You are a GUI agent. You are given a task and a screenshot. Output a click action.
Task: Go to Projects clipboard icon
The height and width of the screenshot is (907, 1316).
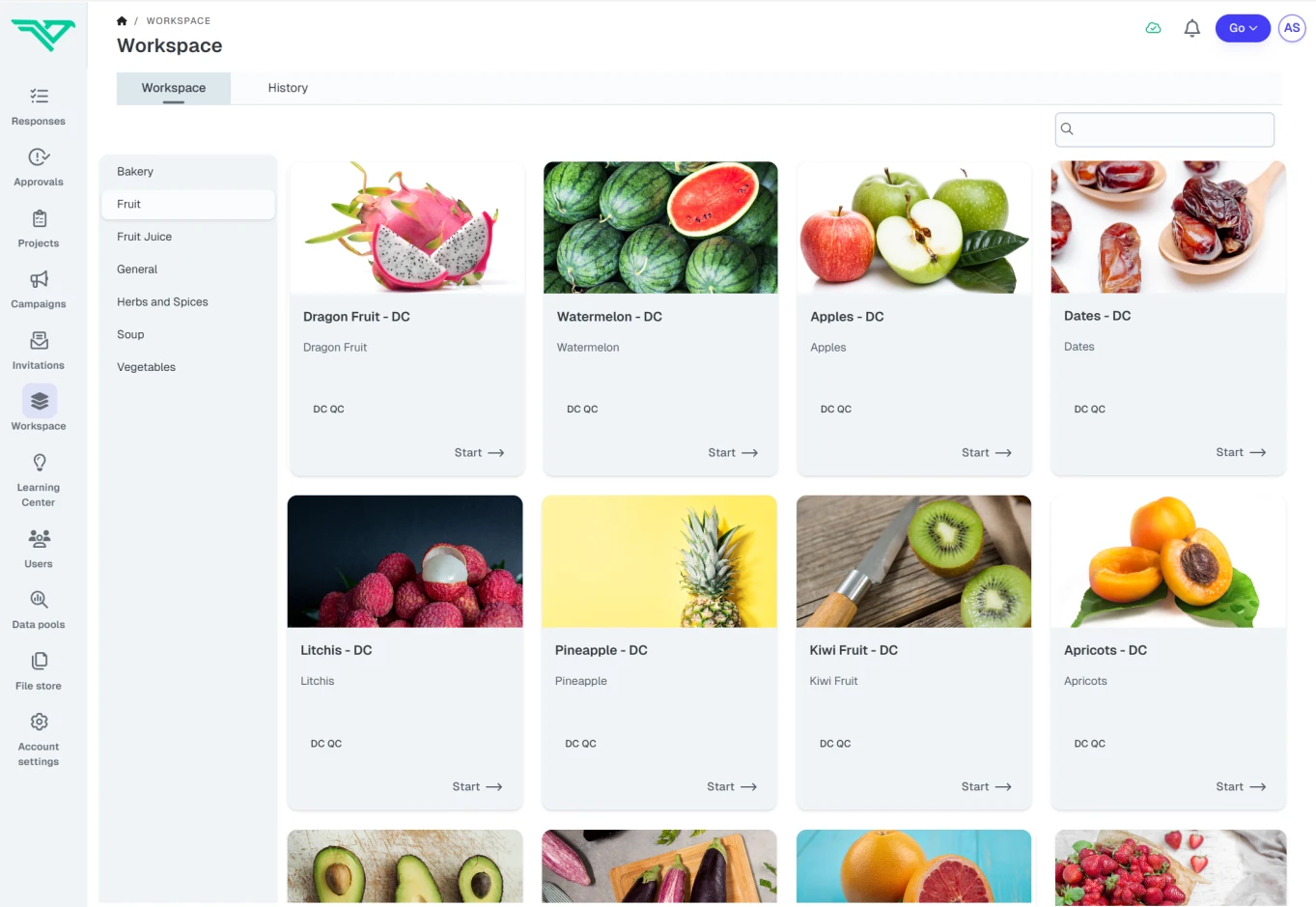[39, 218]
